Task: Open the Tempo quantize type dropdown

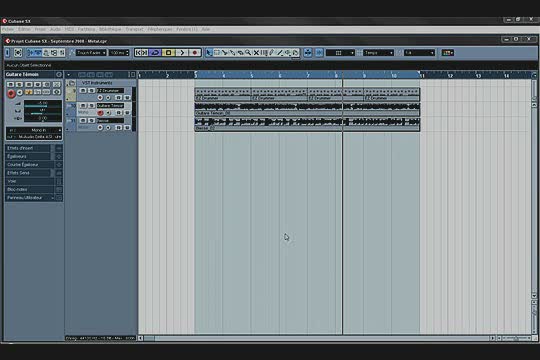Action: click(x=378, y=53)
